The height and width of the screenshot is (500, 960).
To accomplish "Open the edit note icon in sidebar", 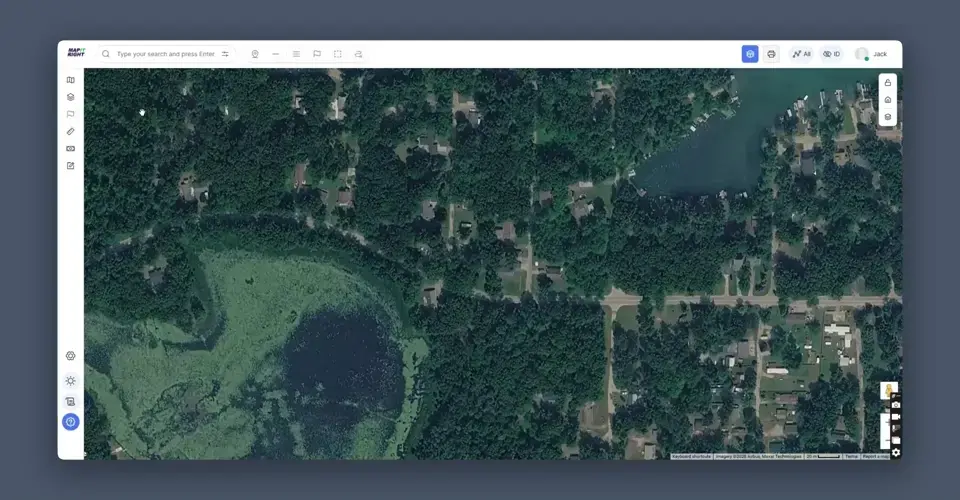I will [x=70, y=166].
